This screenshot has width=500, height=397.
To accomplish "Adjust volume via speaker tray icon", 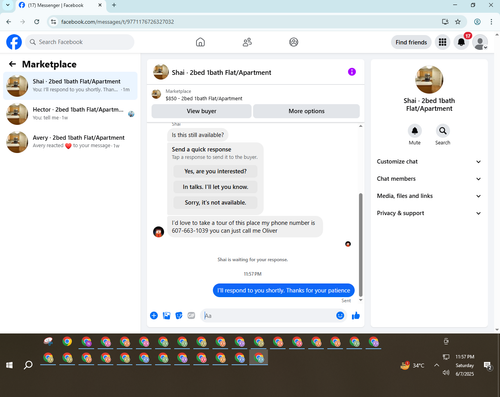I will [446, 372].
